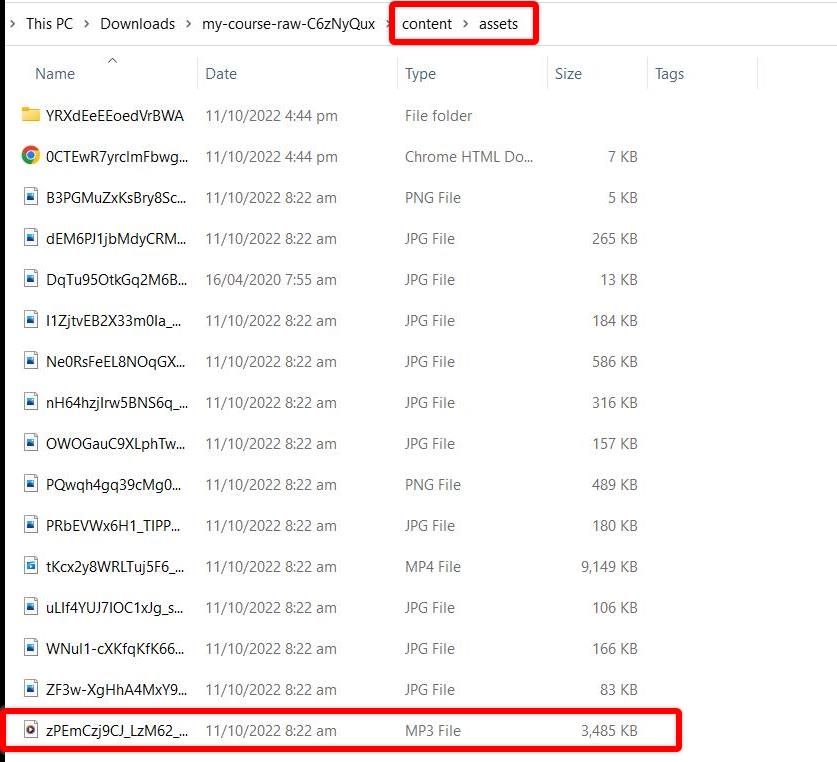The image size is (837, 762).
Task: Open my-course-raw-C6zNyQux breadcrumb folder
Action: tap(288, 24)
